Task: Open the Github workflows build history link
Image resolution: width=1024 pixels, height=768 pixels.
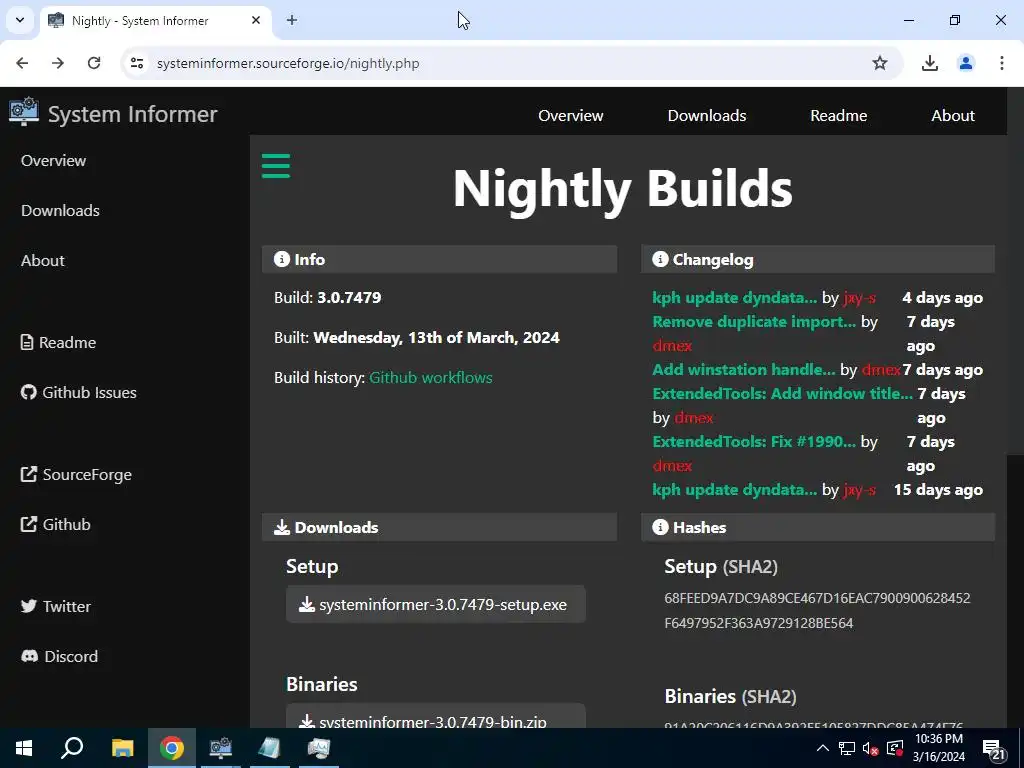Action: pos(431,377)
